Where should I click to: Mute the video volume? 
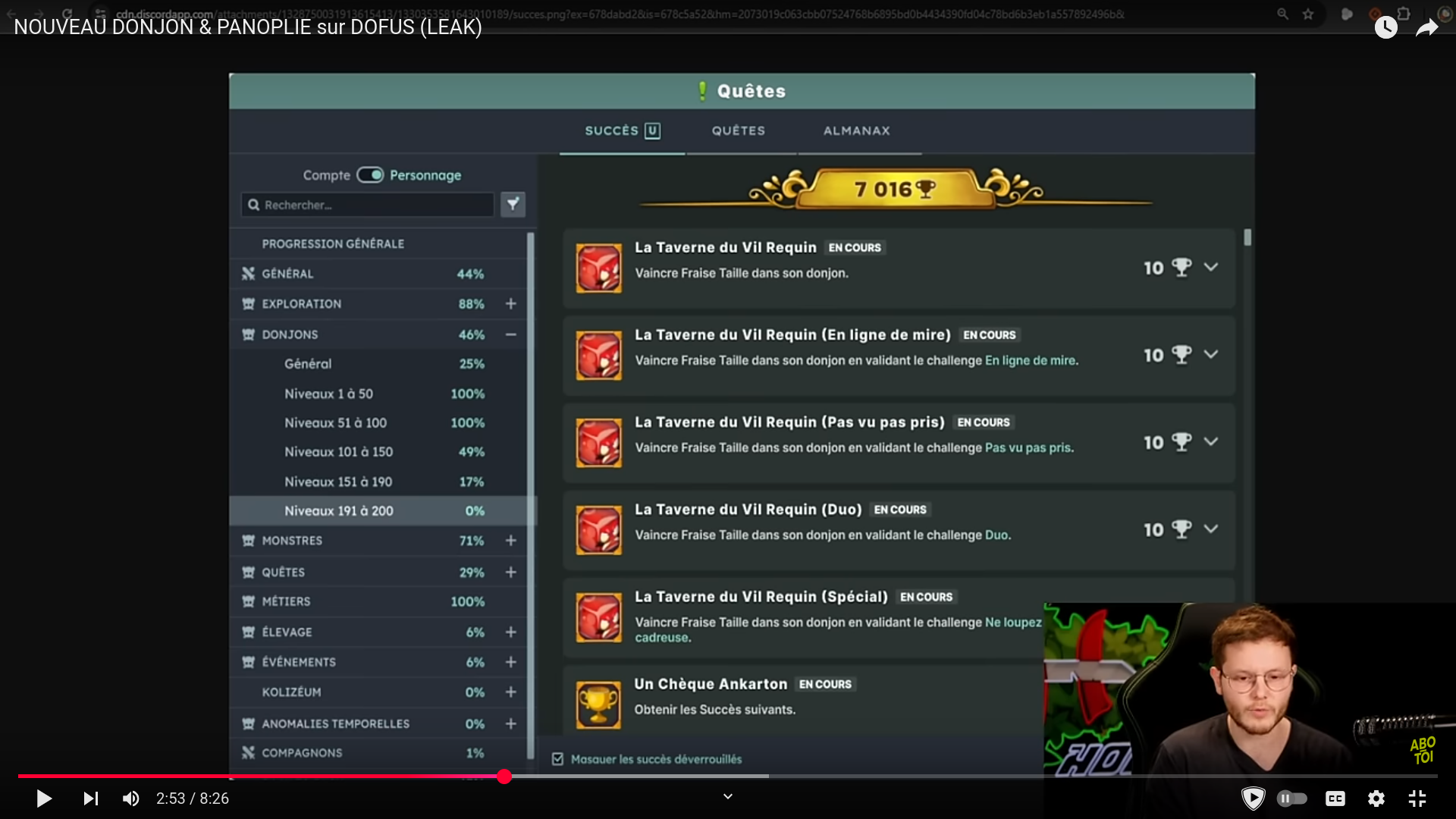coord(130,799)
